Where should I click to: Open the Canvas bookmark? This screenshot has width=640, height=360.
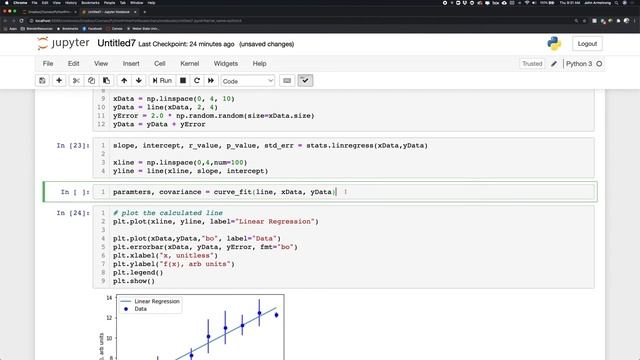114,29
